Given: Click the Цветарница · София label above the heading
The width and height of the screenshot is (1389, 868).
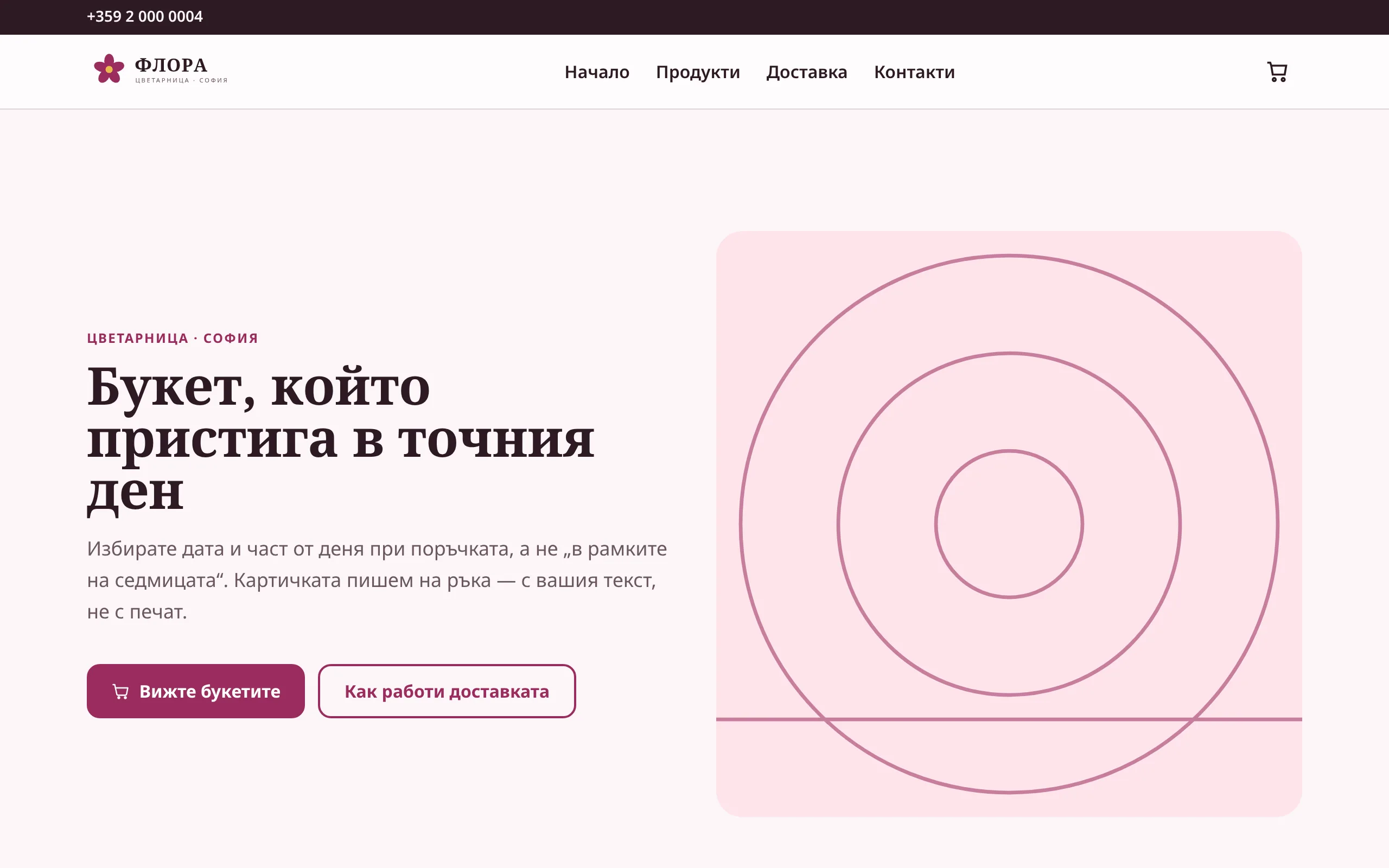Looking at the screenshot, I should coord(173,338).
